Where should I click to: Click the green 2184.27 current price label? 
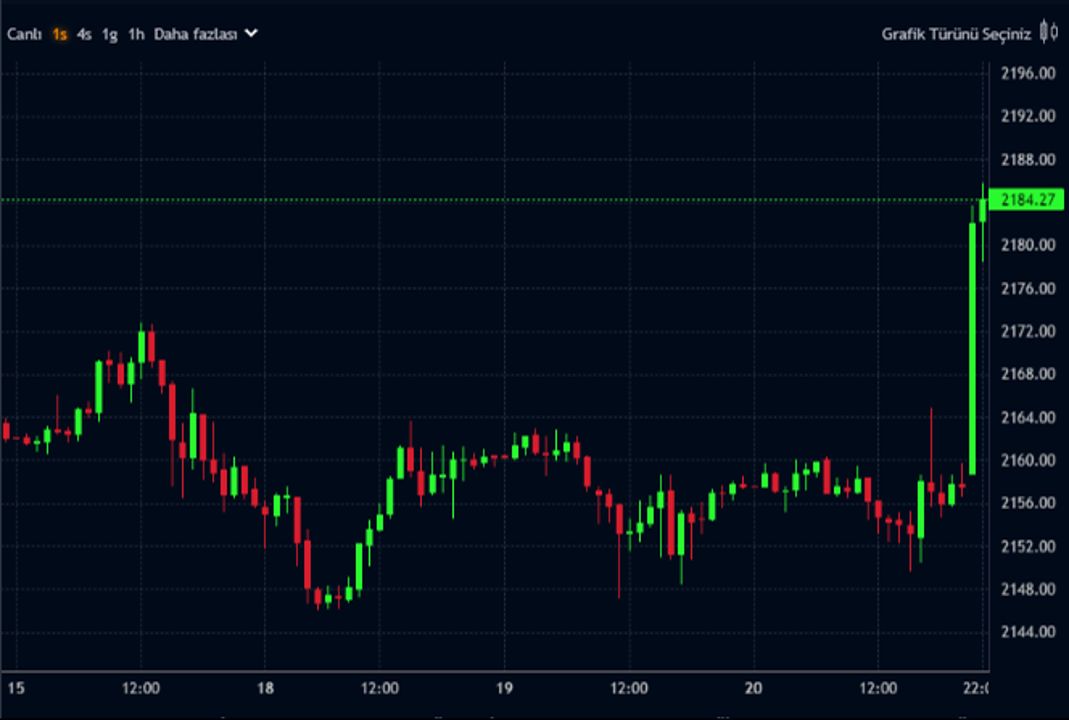(1028, 200)
